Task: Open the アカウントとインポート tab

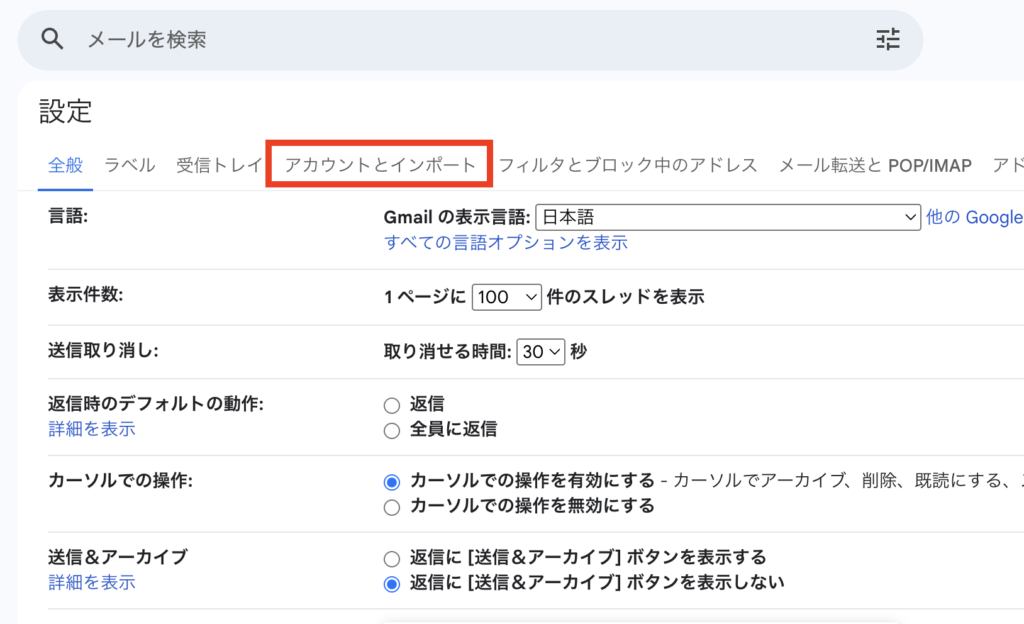Action: pos(380,165)
